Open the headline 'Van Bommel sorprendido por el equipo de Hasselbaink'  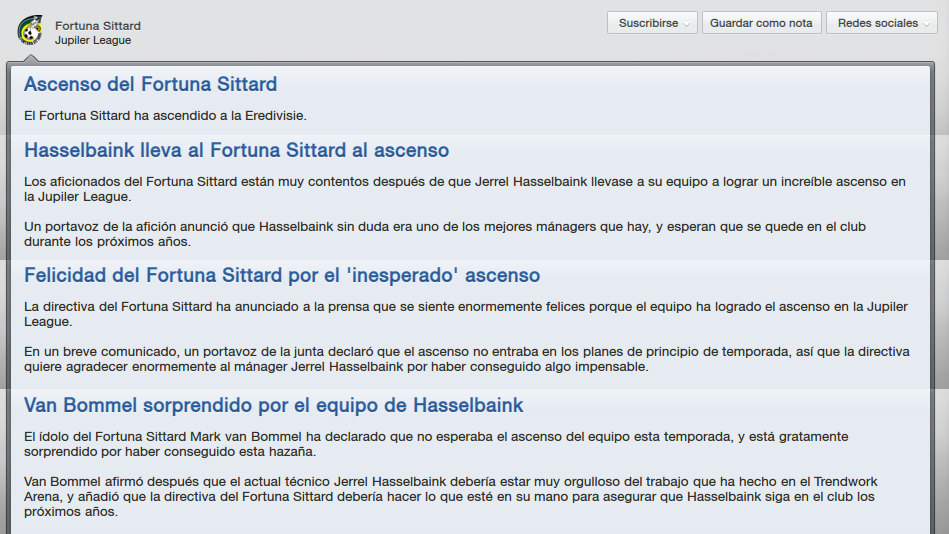pos(274,405)
